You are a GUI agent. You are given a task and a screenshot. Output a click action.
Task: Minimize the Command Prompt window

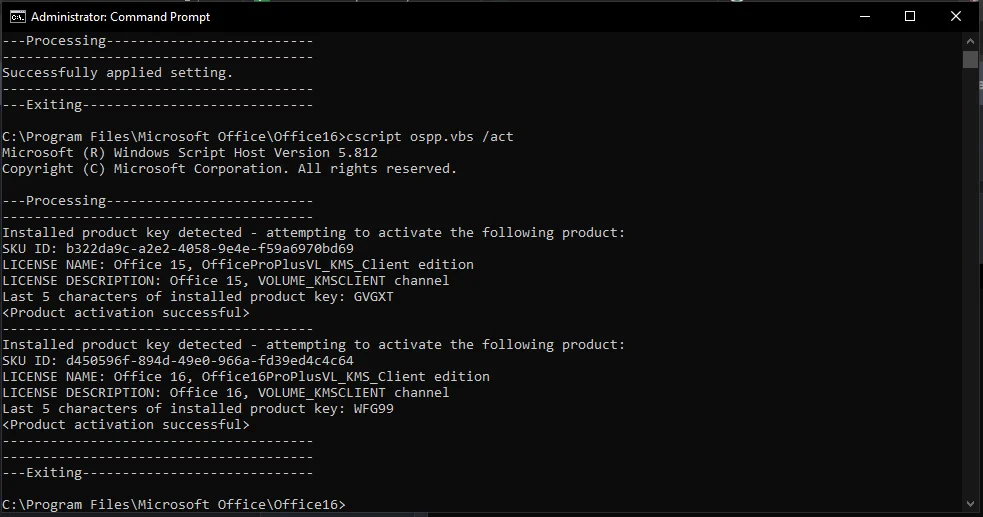click(865, 16)
